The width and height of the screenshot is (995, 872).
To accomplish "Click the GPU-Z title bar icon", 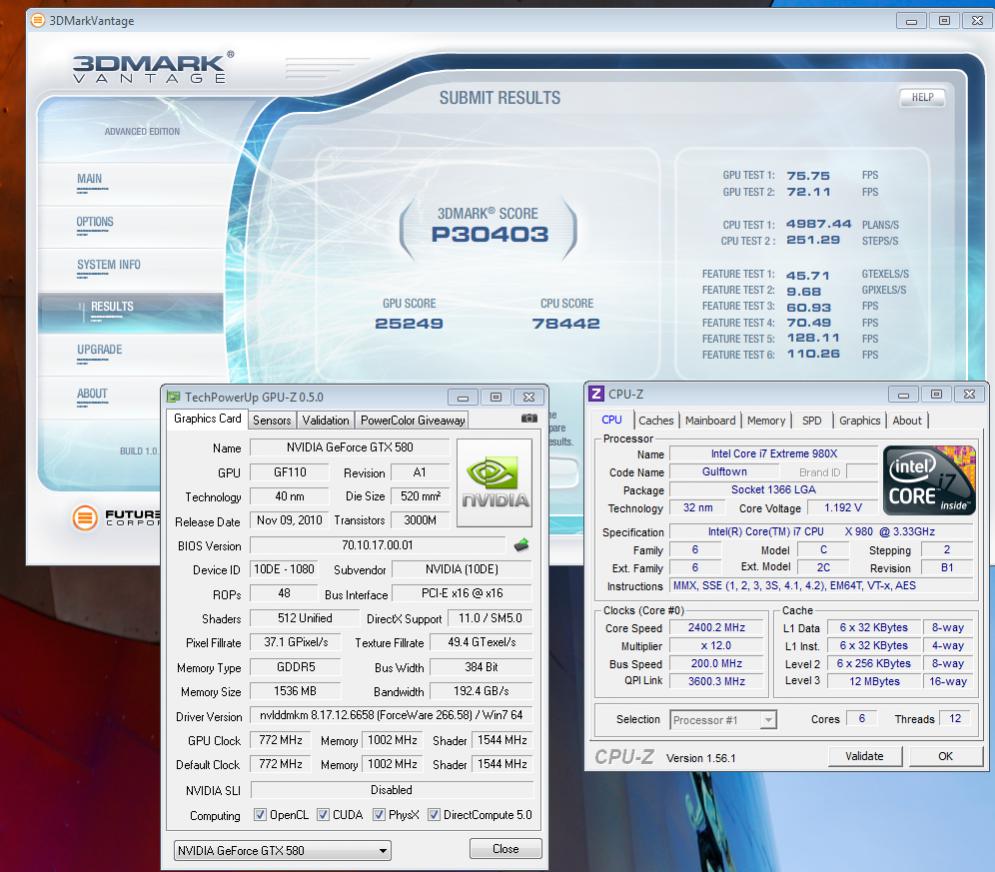I will 173,397.
